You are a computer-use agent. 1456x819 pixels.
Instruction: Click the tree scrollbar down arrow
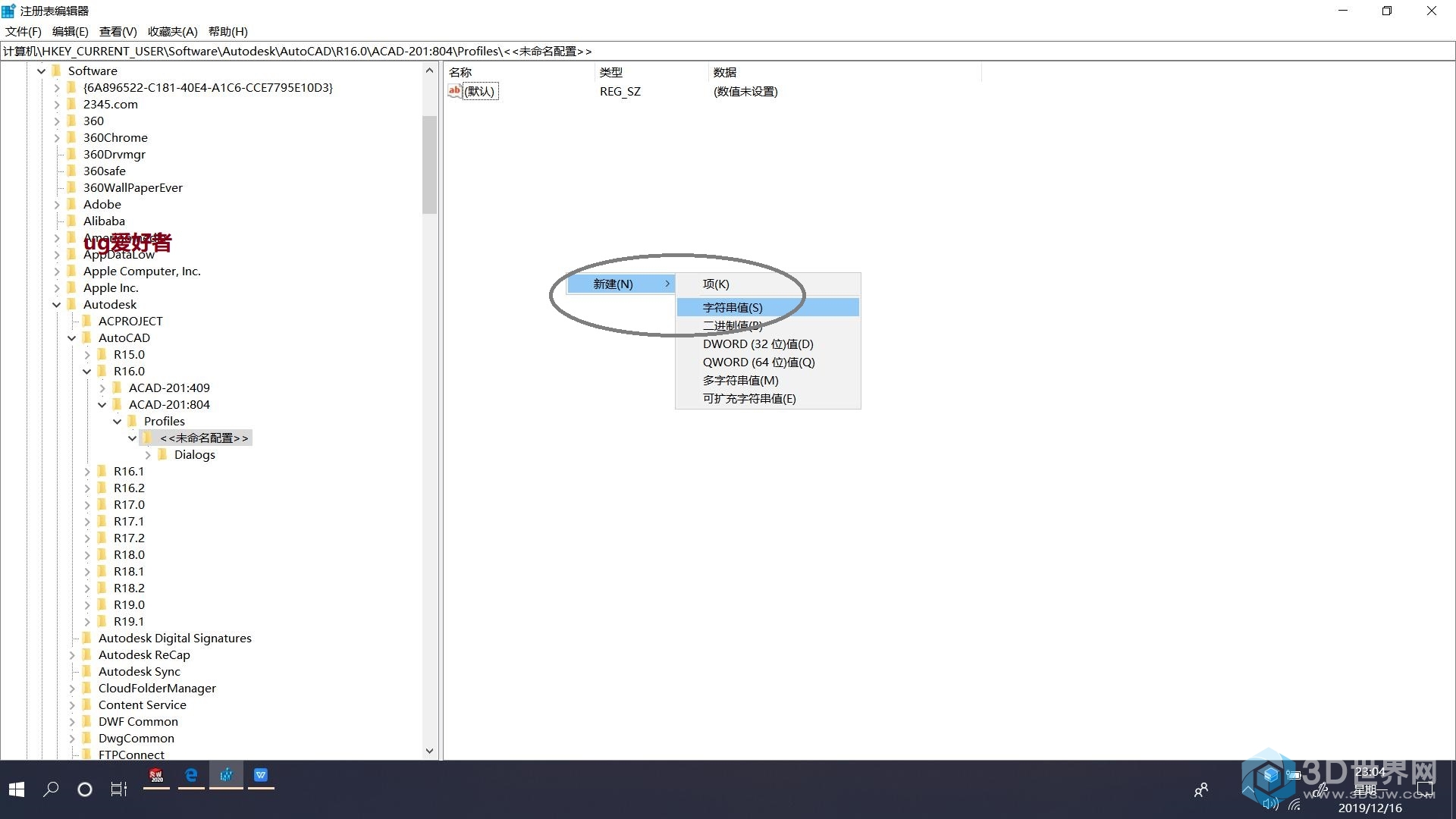[429, 751]
